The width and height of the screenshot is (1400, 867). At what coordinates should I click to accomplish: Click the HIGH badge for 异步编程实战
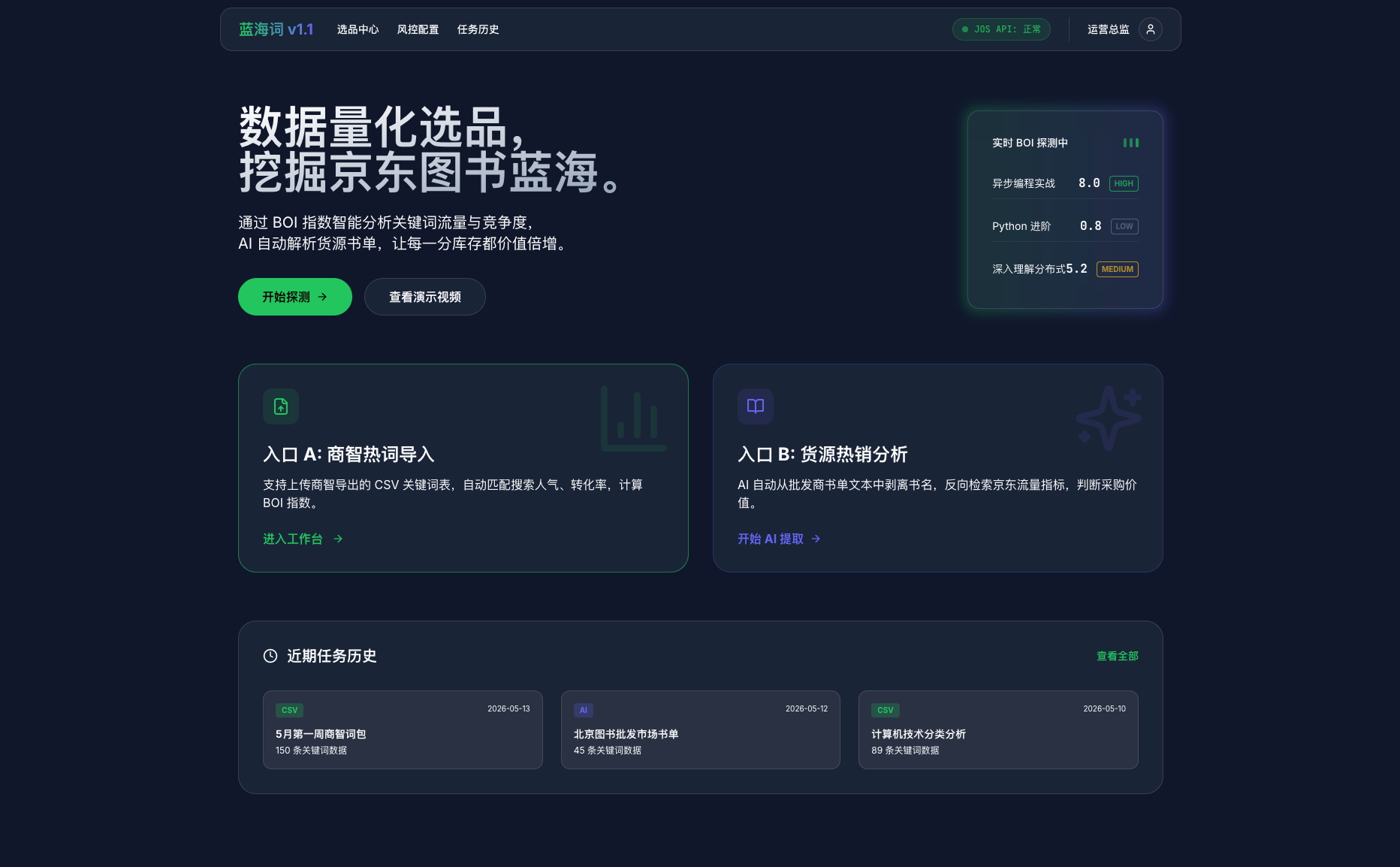click(x=1124, y=183)
